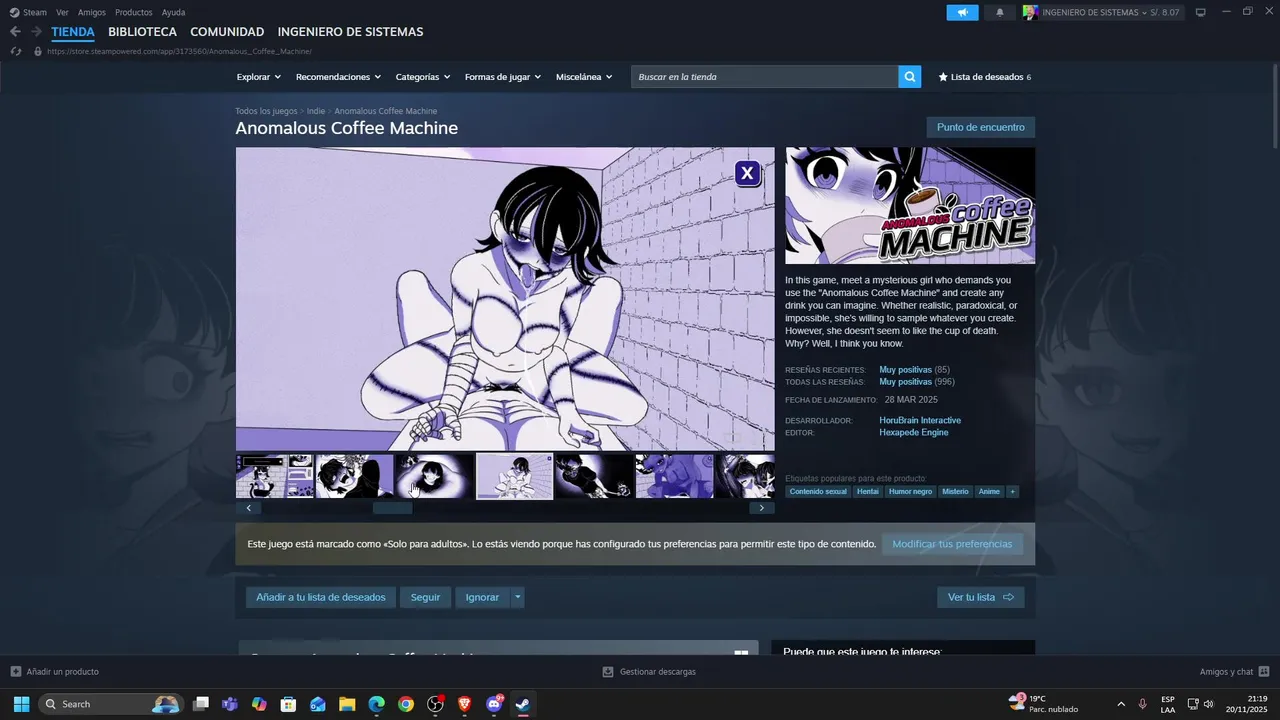Click the Buscar en la tienda search field

coord(765,77)
